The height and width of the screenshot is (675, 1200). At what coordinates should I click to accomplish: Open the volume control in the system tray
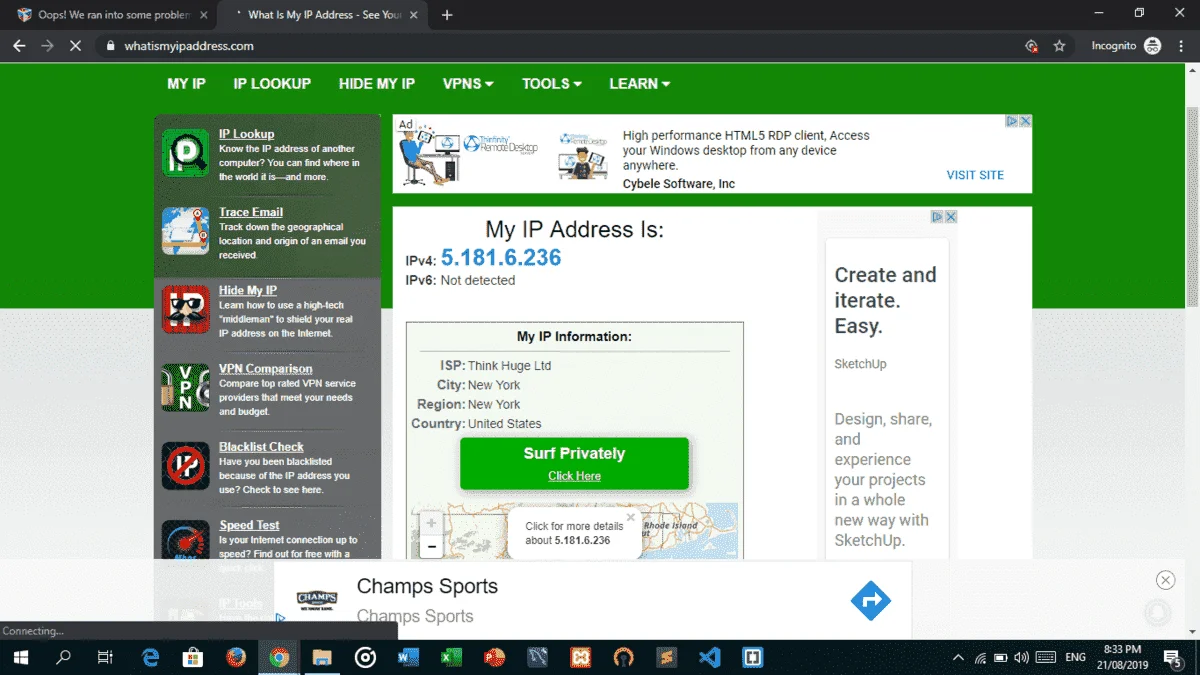[1022, 658]
